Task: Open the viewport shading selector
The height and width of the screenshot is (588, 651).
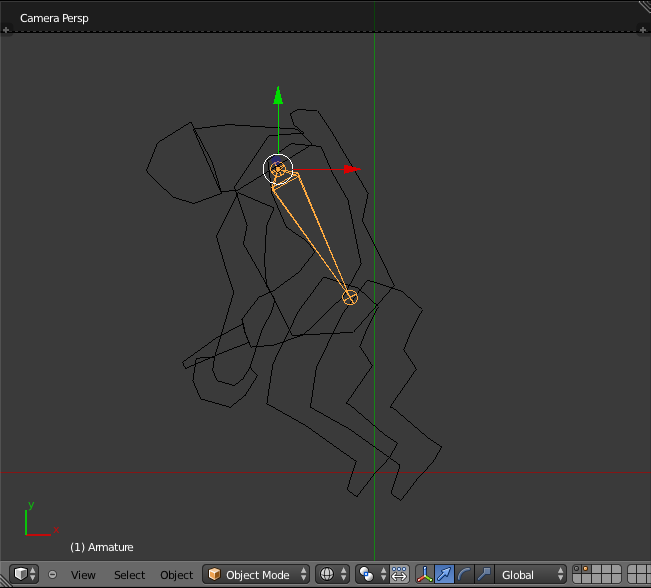Action: (x=330, y=575)
